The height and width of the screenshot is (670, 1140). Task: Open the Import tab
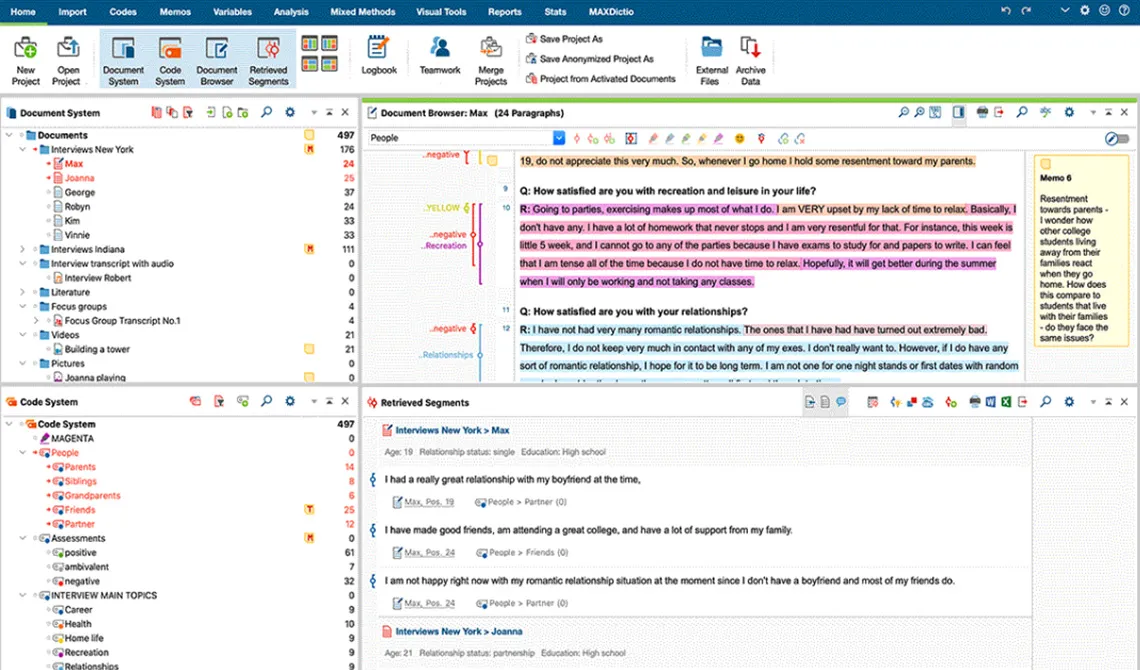[72, 12]
